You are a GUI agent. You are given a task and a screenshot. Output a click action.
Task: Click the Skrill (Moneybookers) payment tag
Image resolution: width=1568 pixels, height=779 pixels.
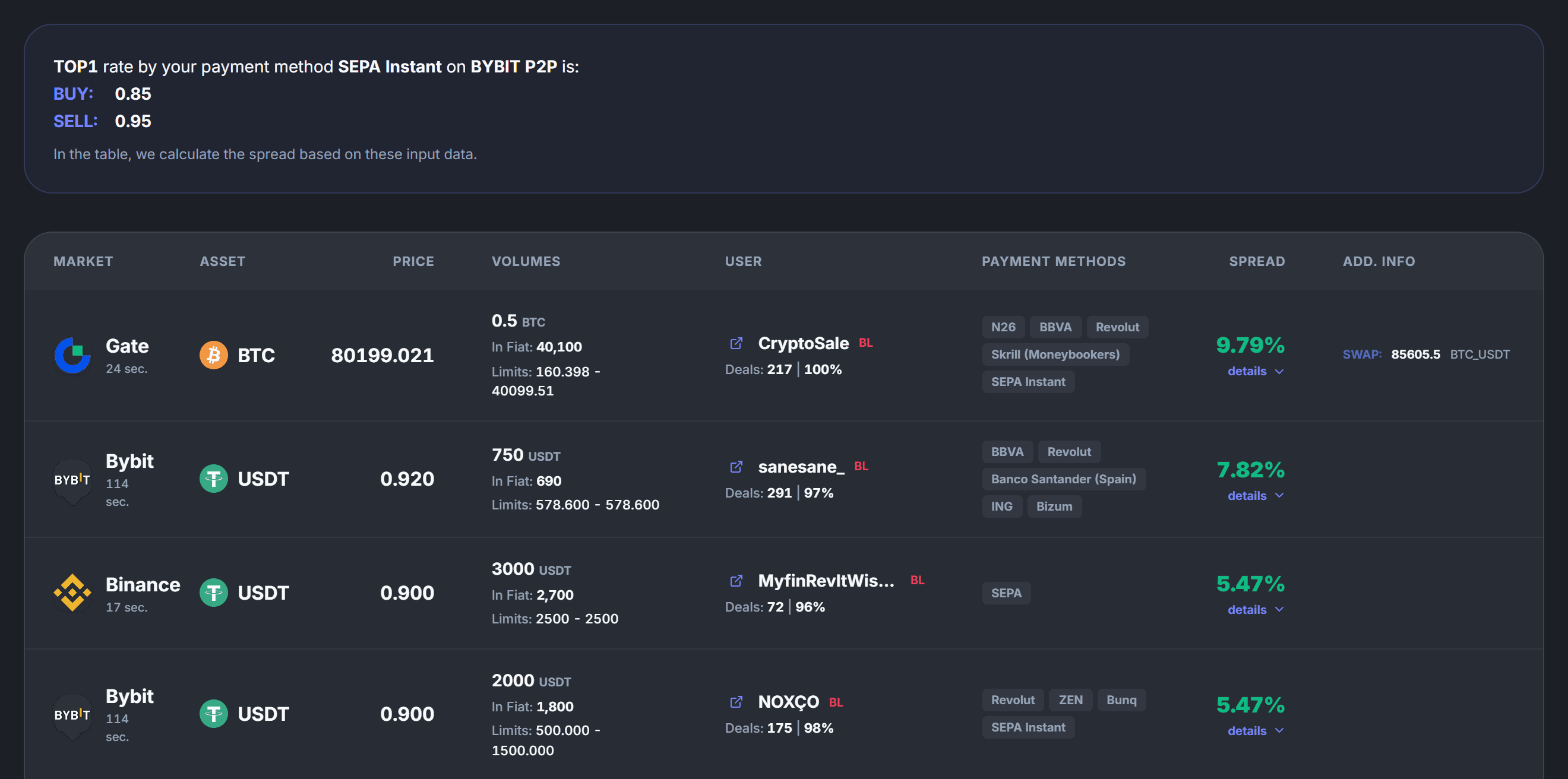pyautogui.click(x=1055, y=354)
